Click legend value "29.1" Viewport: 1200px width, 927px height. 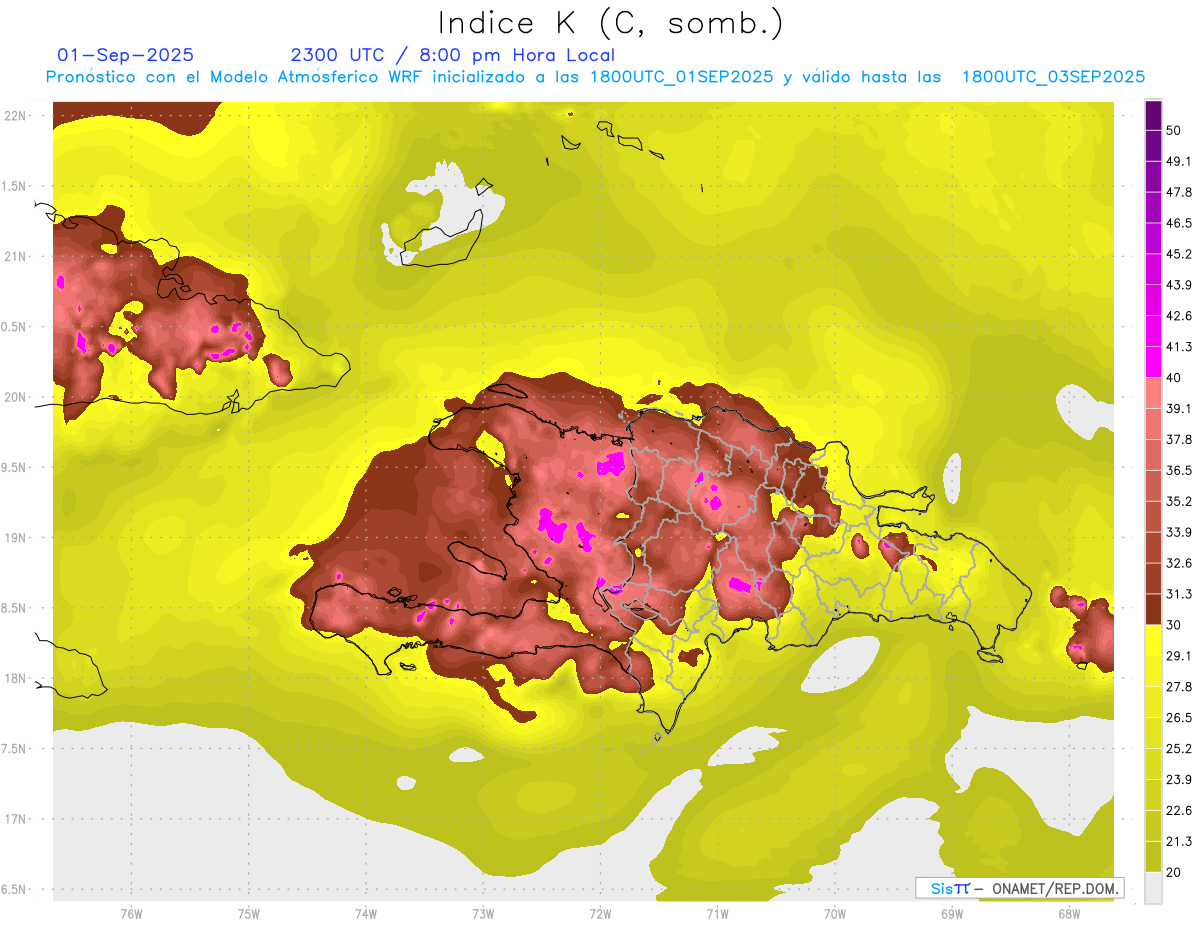[1179, 655]
